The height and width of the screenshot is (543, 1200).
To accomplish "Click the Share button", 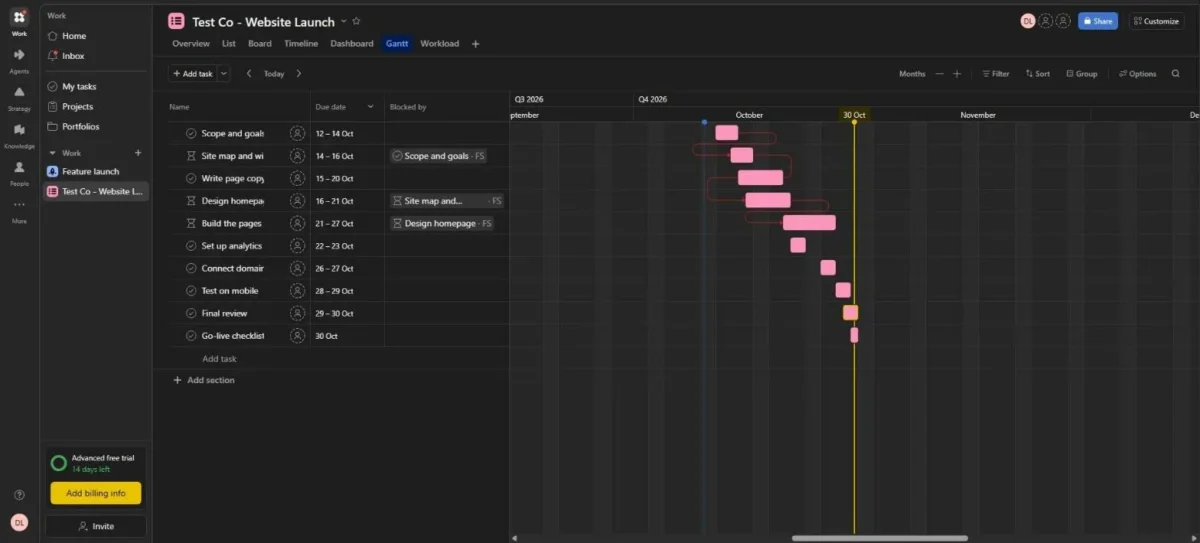I will (1097, 21).
